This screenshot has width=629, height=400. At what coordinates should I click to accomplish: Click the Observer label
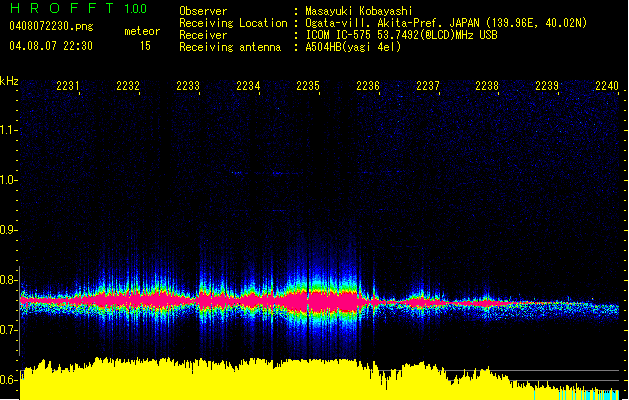(203, 11)
